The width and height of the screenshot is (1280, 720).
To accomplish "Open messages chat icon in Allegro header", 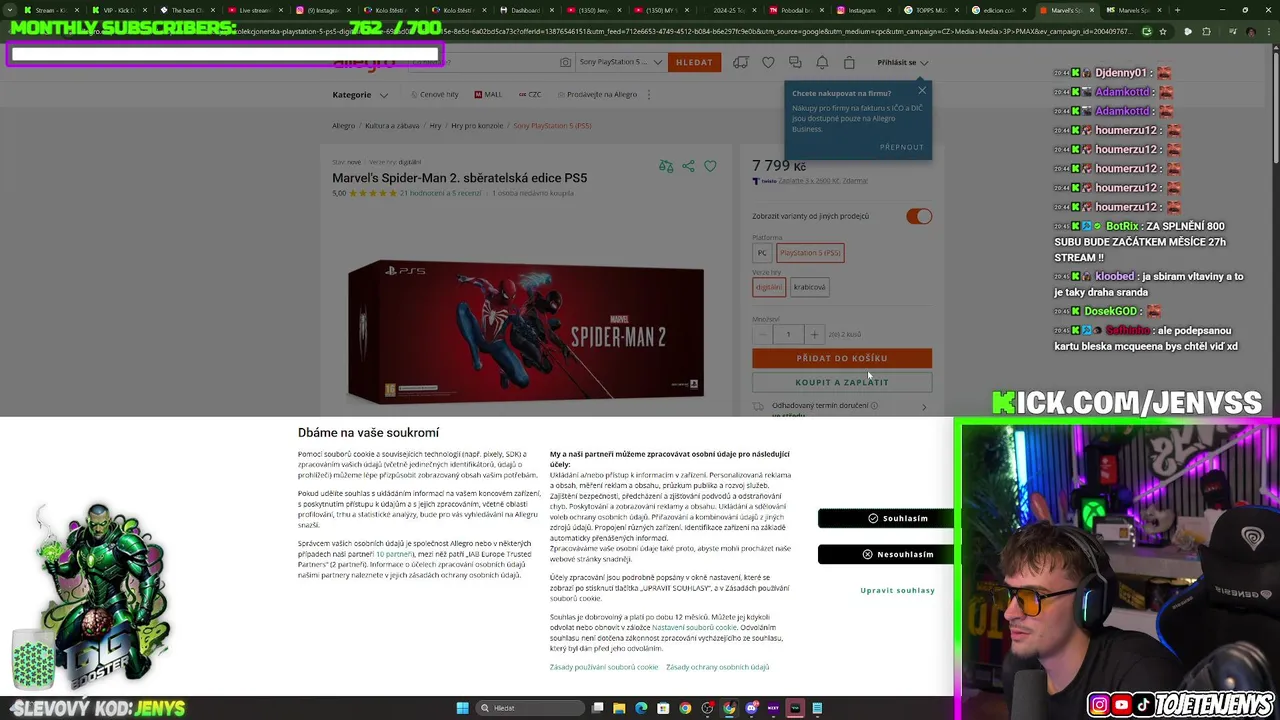I will pyautogui.click(x=795, y=62).
